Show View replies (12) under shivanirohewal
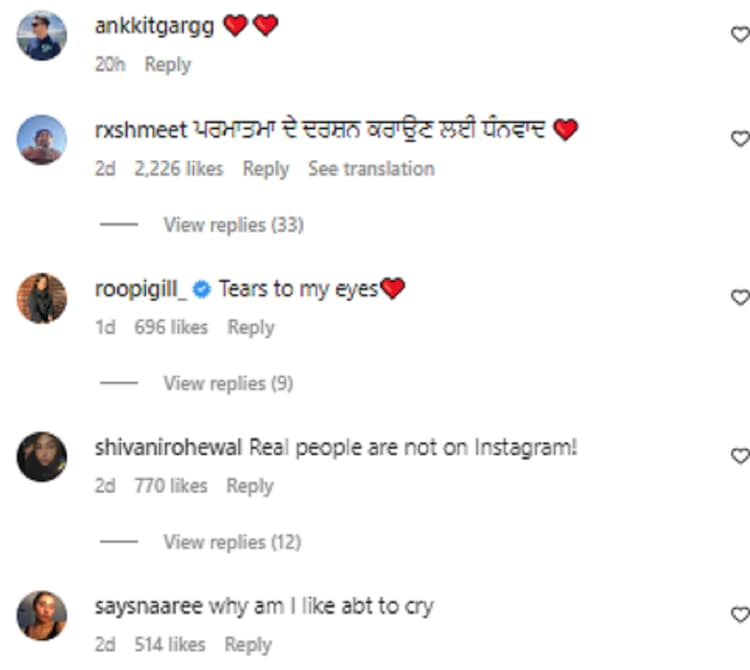Viewport: 750px width, 670px height. pos(232,542)
